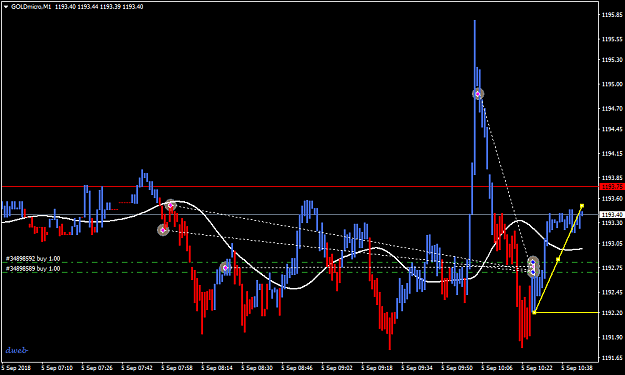Select the trade marker near 08:14 on order line

point(225,268)
